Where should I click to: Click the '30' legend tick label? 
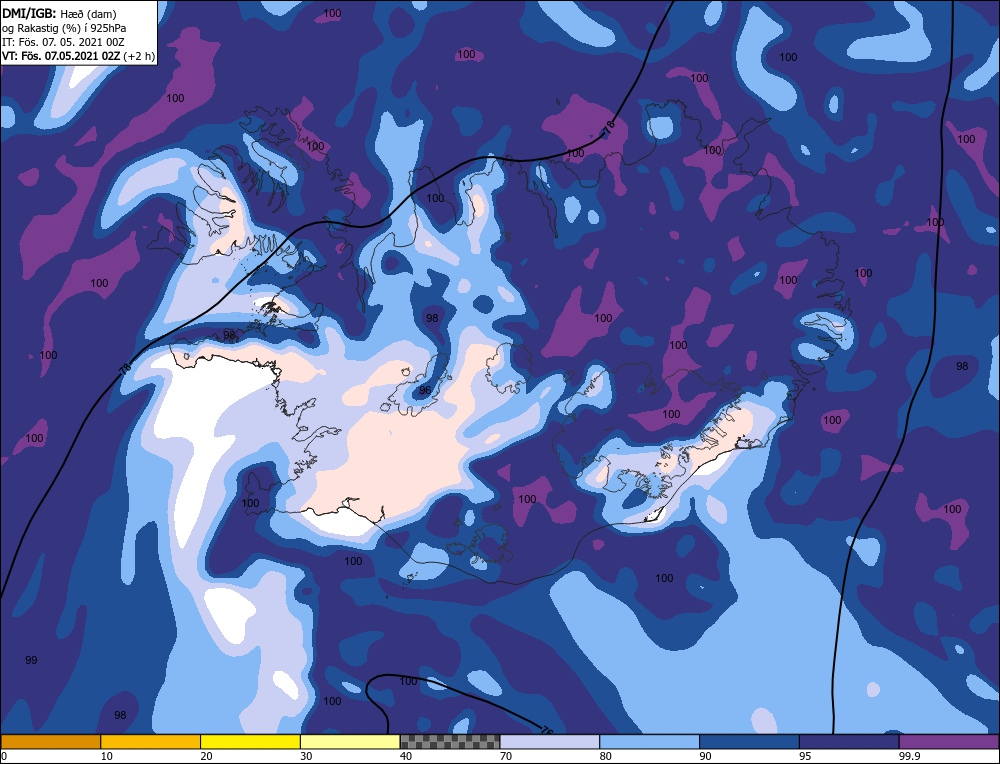click(306, 756)
